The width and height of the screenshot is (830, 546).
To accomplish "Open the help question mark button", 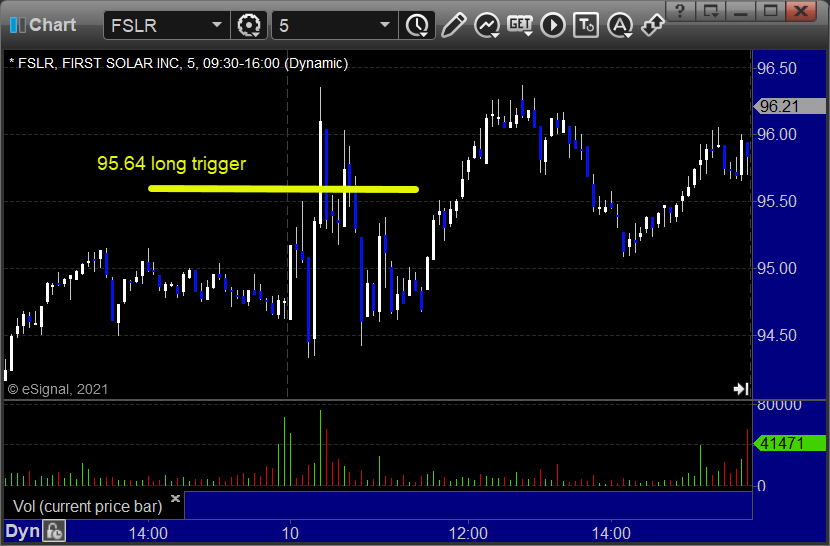I will [x=681, y=11].
